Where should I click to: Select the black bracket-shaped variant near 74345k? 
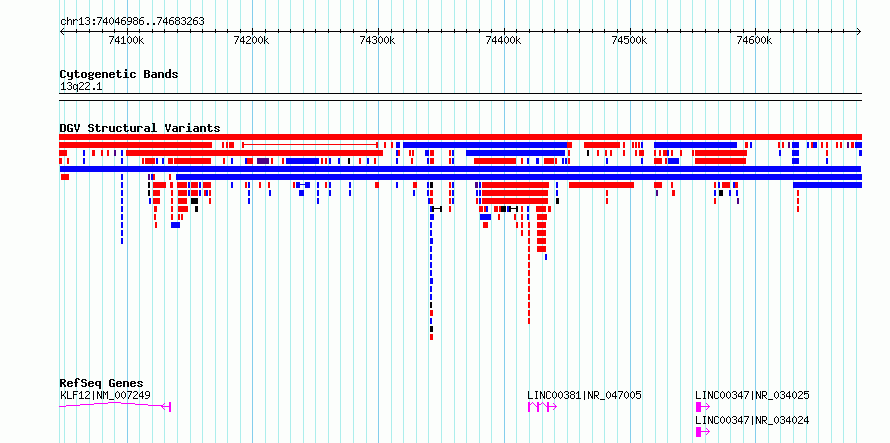click(436, 209)
